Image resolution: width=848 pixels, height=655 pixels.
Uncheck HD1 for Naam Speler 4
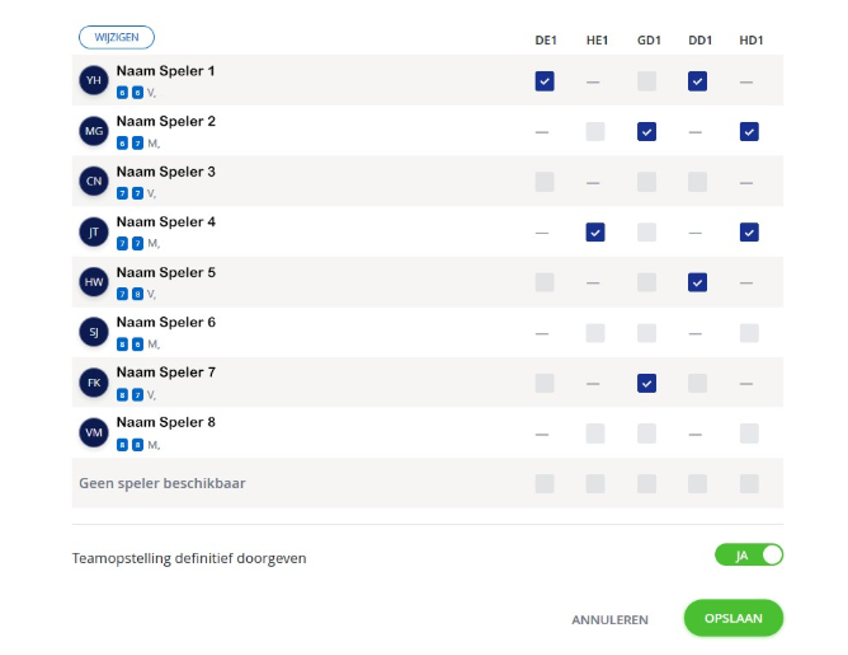(749, 232)
